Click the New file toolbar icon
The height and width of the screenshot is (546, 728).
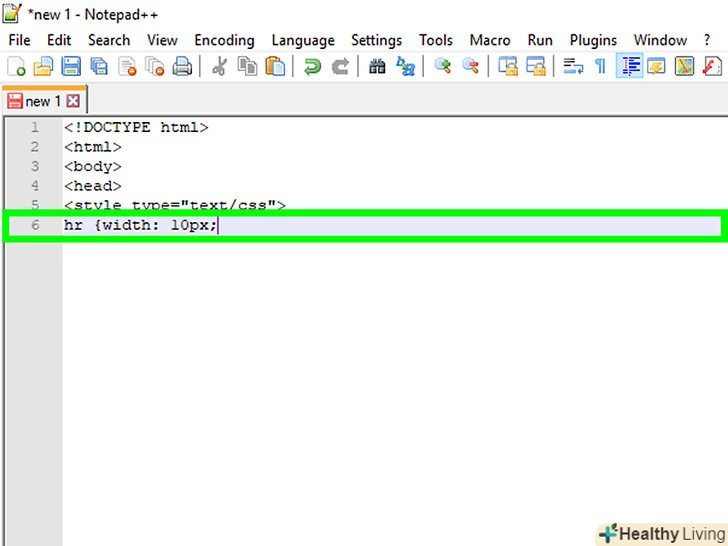[x=16, y=66]
